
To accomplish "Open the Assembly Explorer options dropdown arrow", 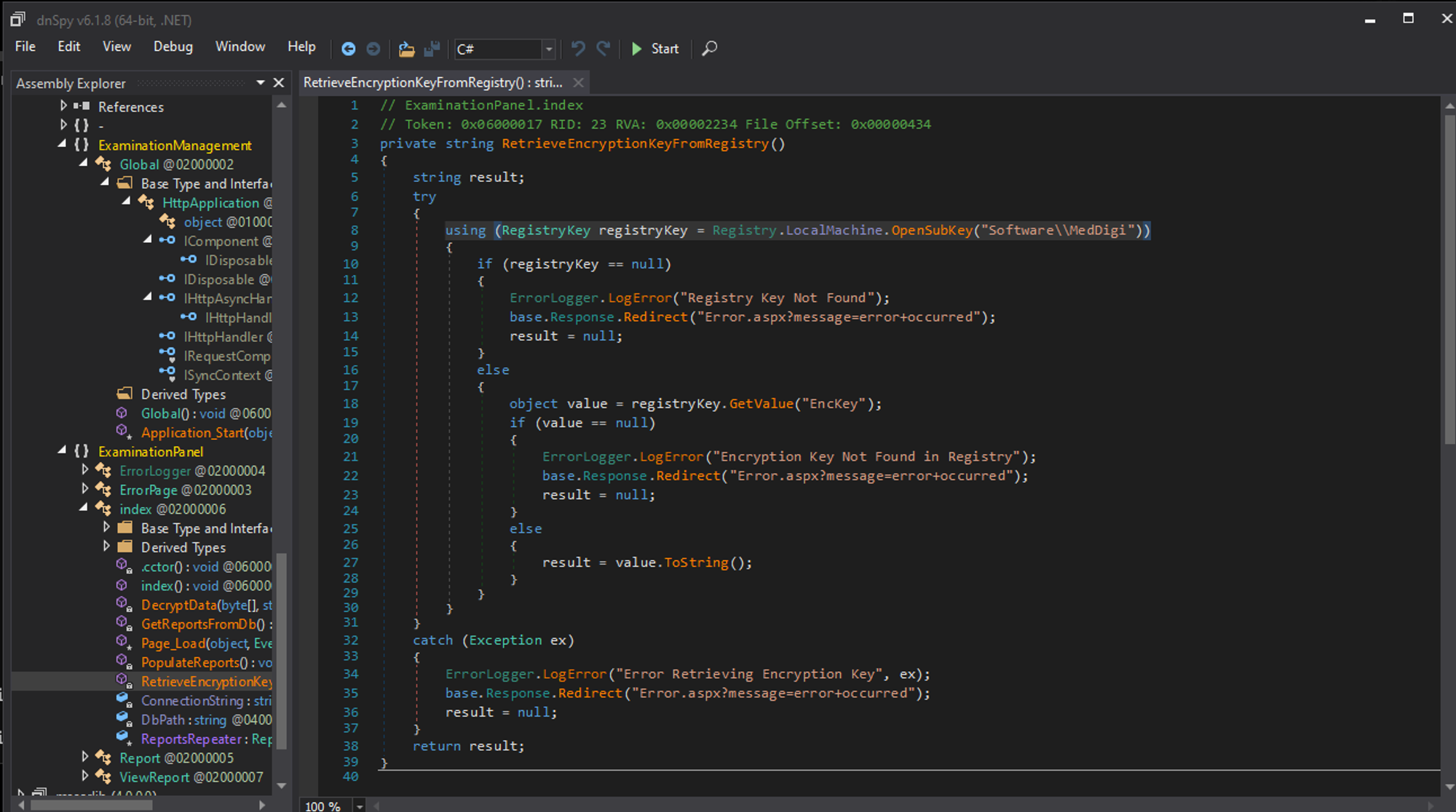I will 260,83.
